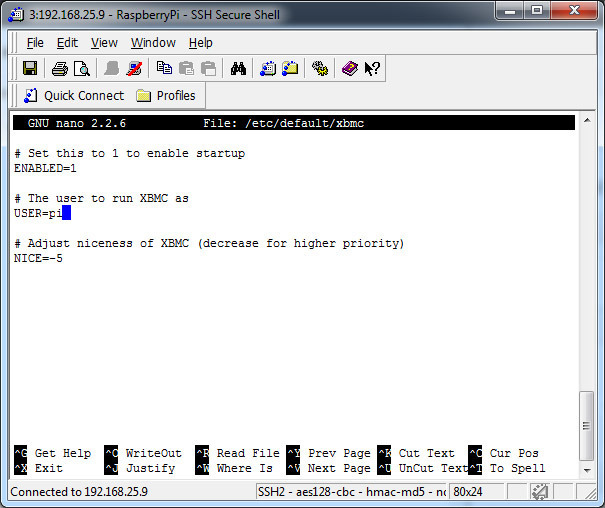Image resolution: width=605 pixels, height=508 pixels.
Task: Open the View menu
Action: (x=104, y=43)
